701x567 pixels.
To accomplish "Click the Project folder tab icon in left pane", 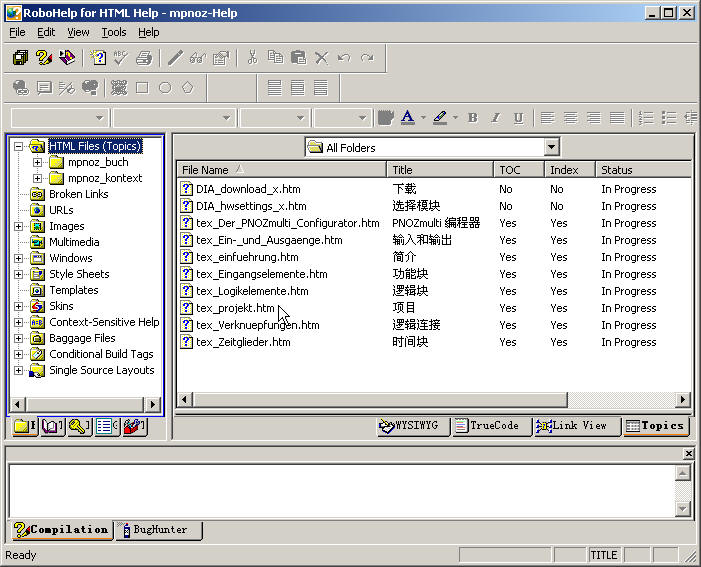I will [25, 426].
